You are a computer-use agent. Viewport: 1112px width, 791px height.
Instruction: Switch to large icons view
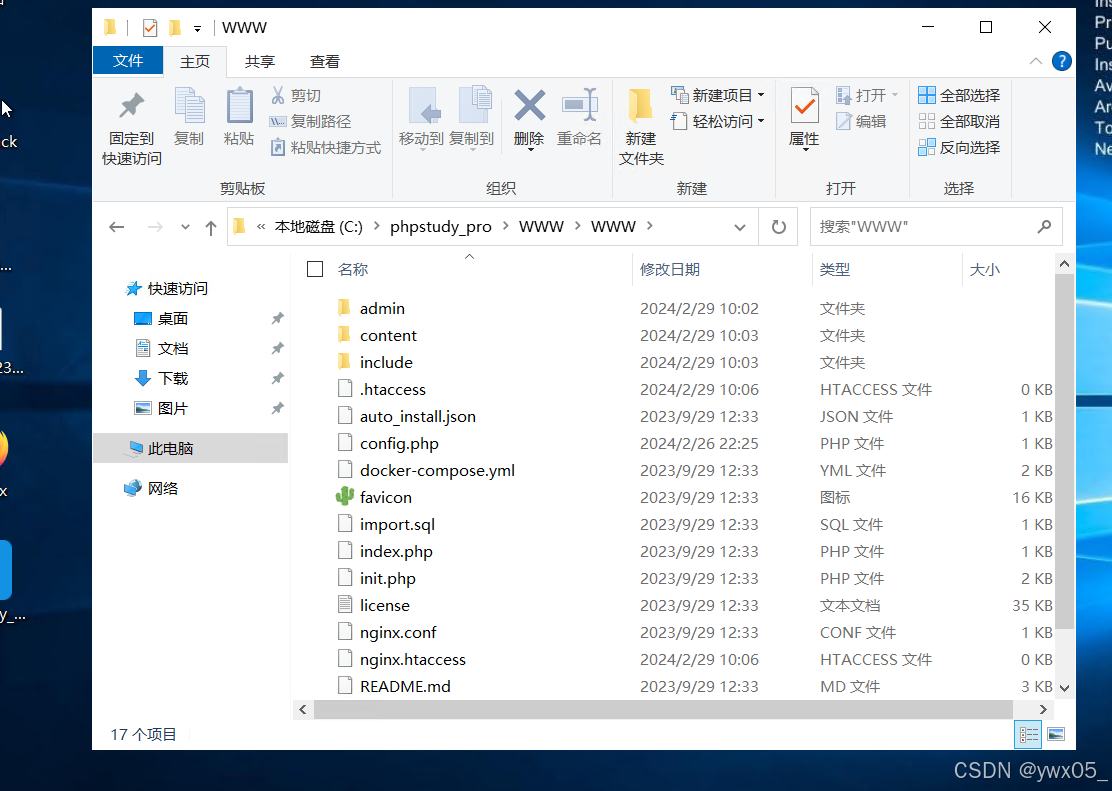click(1056, 734)
